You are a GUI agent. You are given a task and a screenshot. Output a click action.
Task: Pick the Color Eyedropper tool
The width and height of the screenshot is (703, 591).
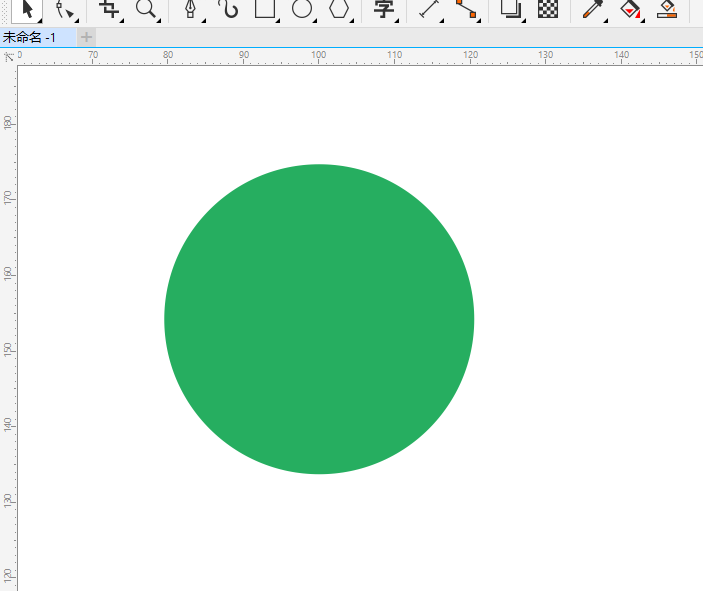593,10
